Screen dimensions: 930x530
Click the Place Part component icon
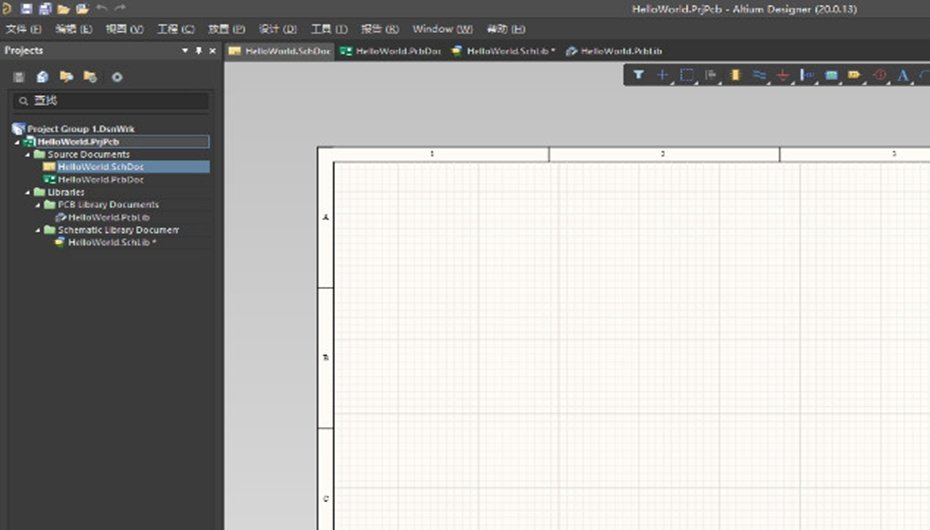[x=735, y=75]
